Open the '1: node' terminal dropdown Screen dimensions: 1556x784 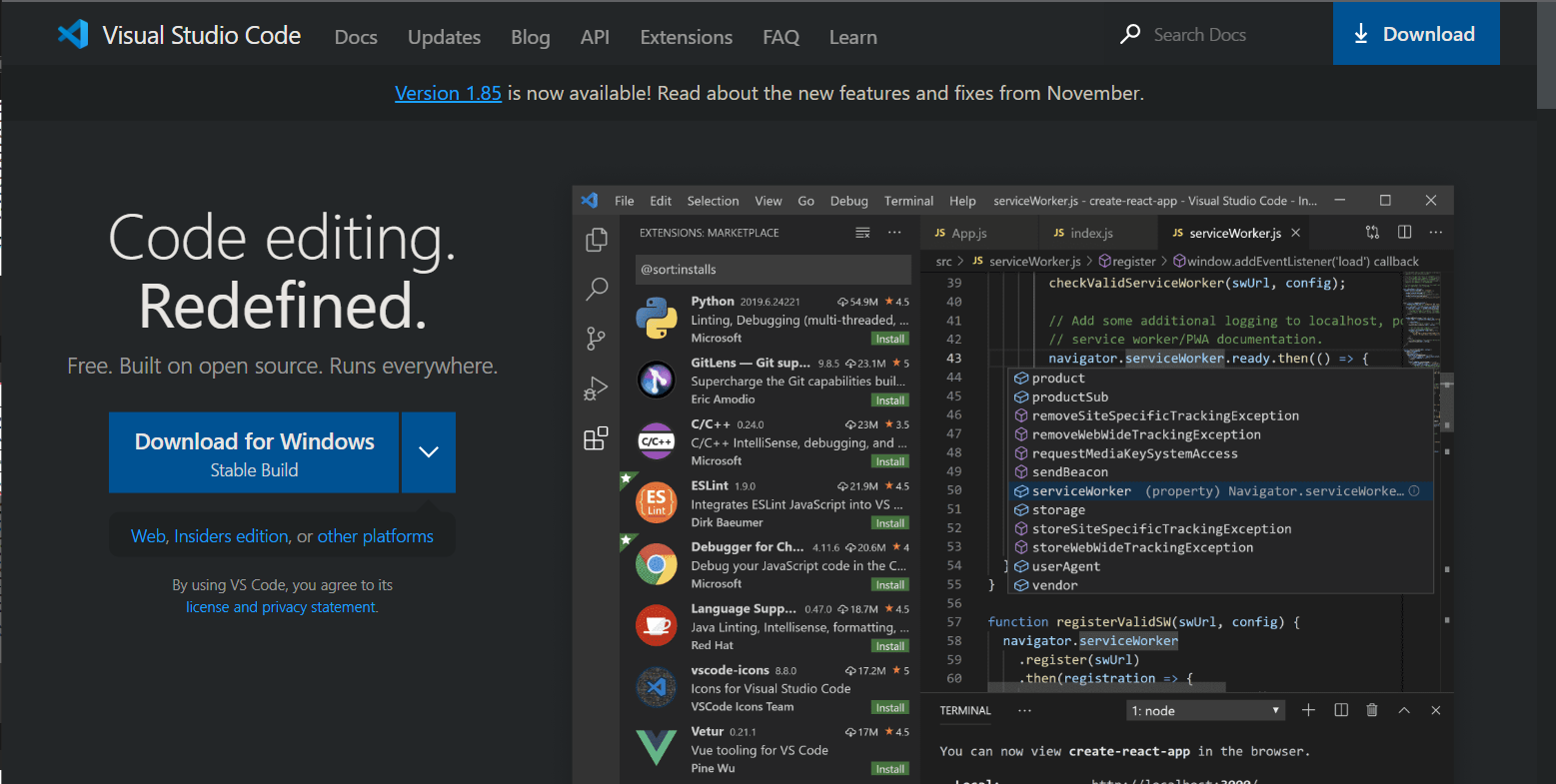(x=1205, y=711)
